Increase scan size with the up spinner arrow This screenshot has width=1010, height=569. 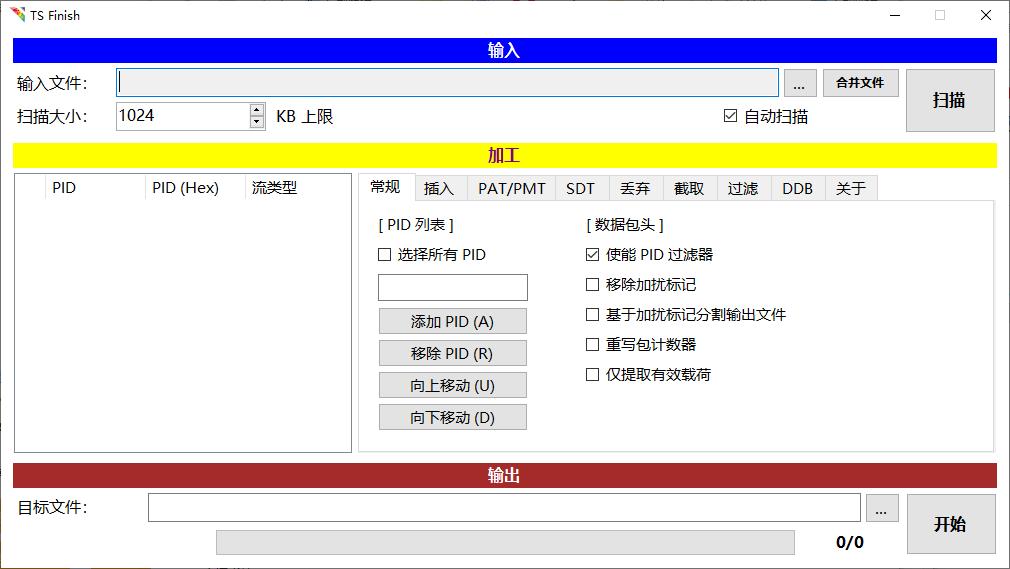click(x=257, y=110)
